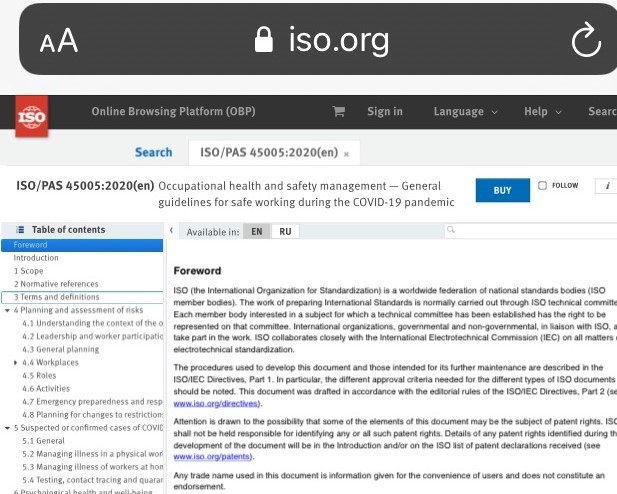Open the Help dropdown menu

[x=541, y=112]
